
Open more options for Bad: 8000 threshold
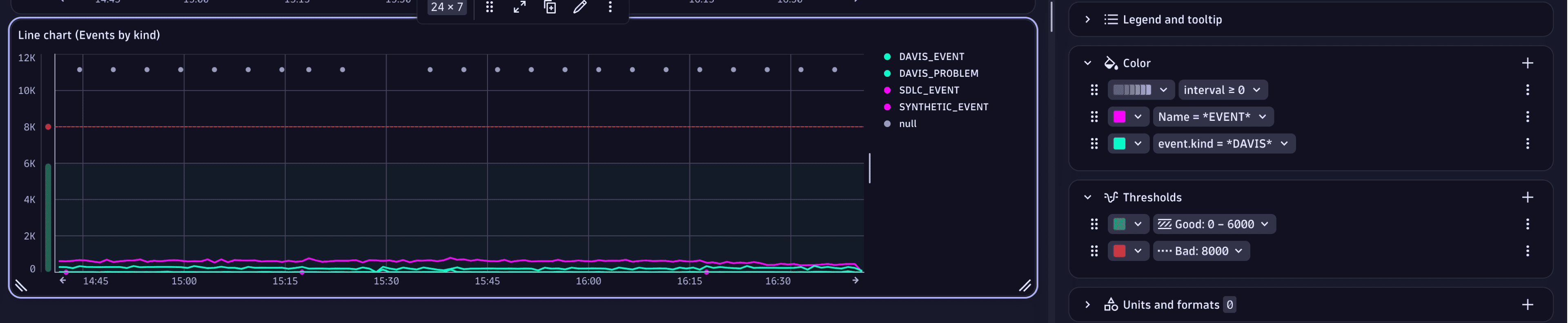(1527, 251)
